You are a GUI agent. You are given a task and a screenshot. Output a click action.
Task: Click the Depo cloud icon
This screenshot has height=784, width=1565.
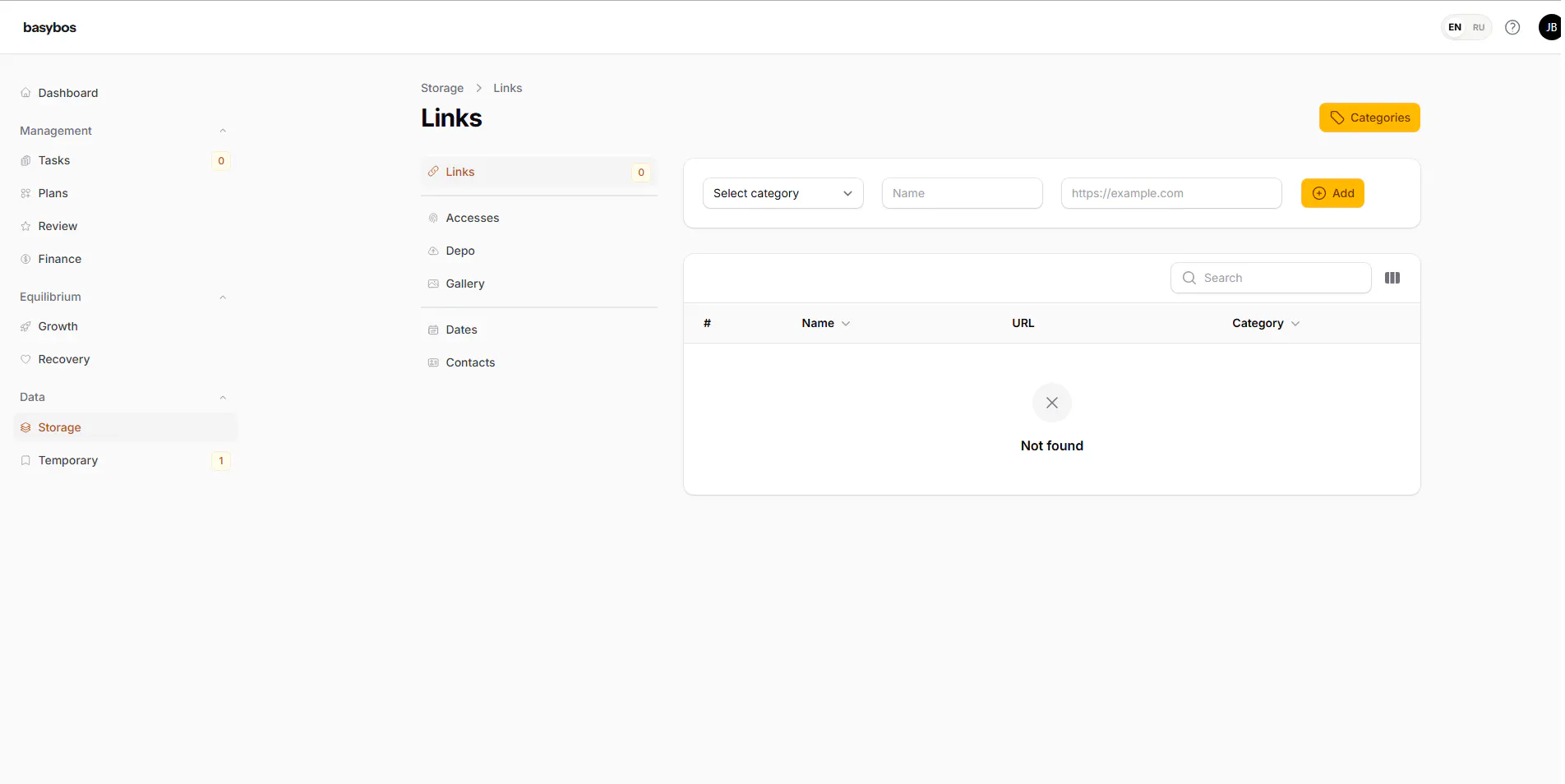coord(433,251)
